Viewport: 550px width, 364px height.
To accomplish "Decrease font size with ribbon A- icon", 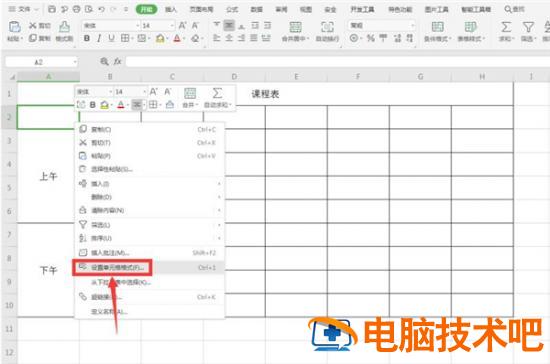I will 195,26.
